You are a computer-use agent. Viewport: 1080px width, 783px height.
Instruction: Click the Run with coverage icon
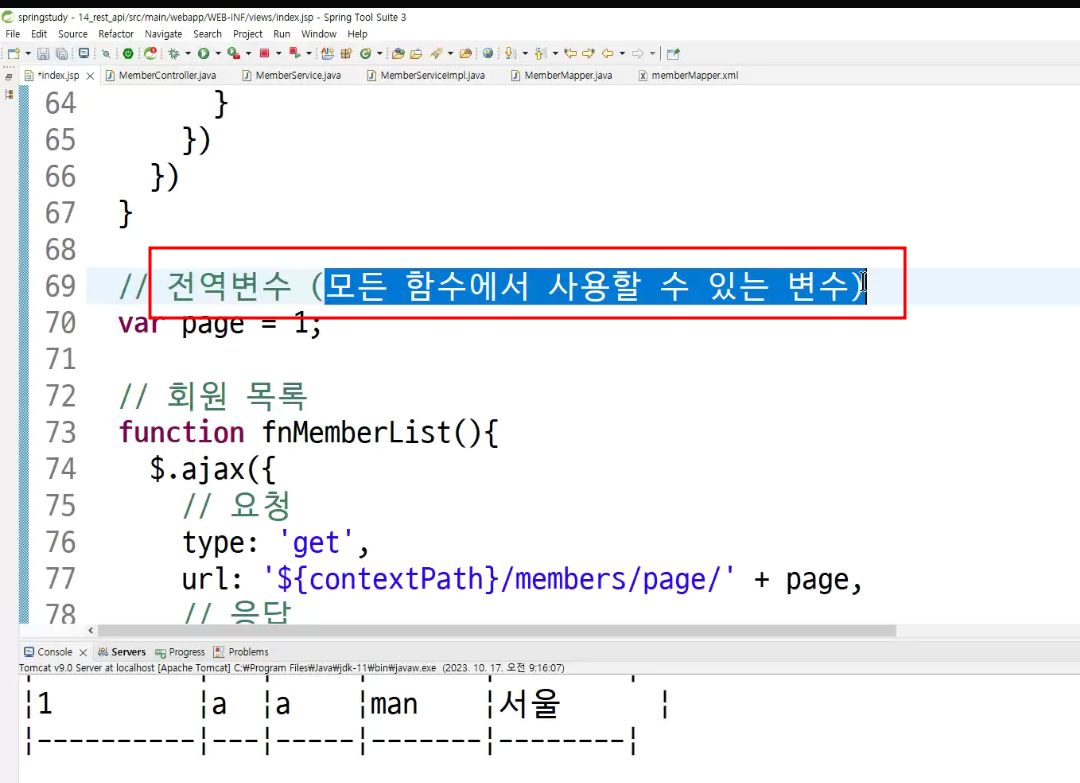point(233,54)
